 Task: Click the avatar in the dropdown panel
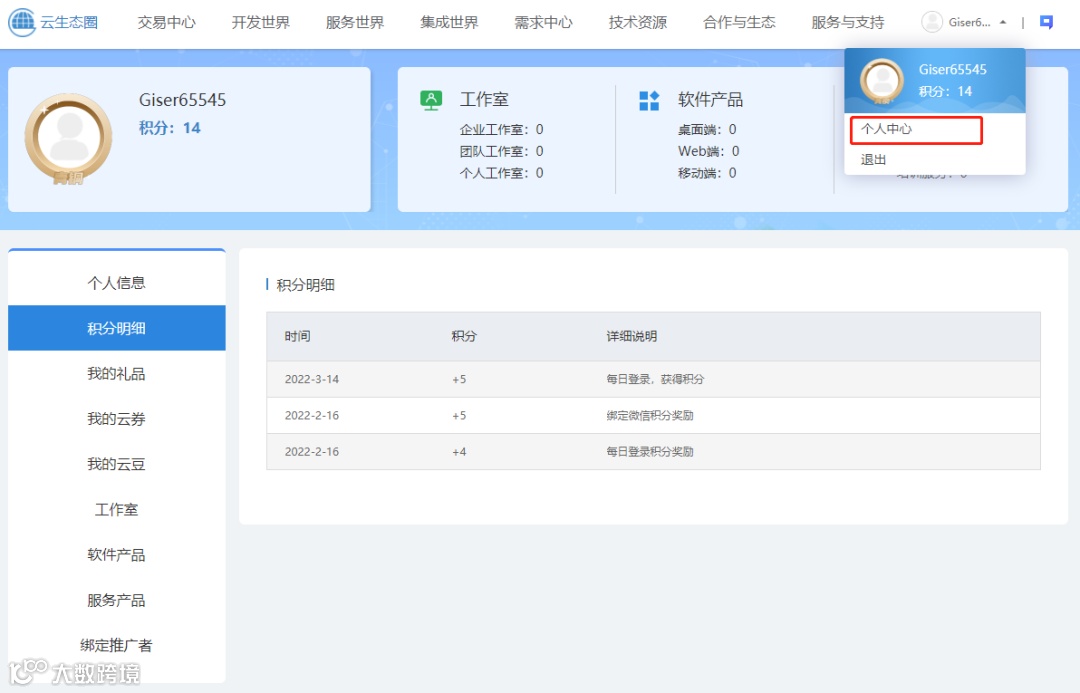pyautogui.click(x=882, y=81)
